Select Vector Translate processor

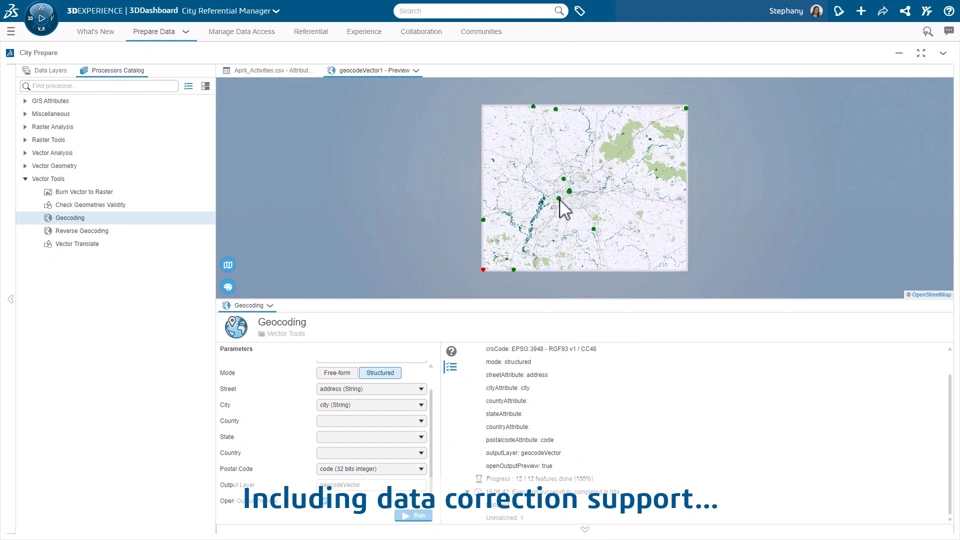click(77, 244)
